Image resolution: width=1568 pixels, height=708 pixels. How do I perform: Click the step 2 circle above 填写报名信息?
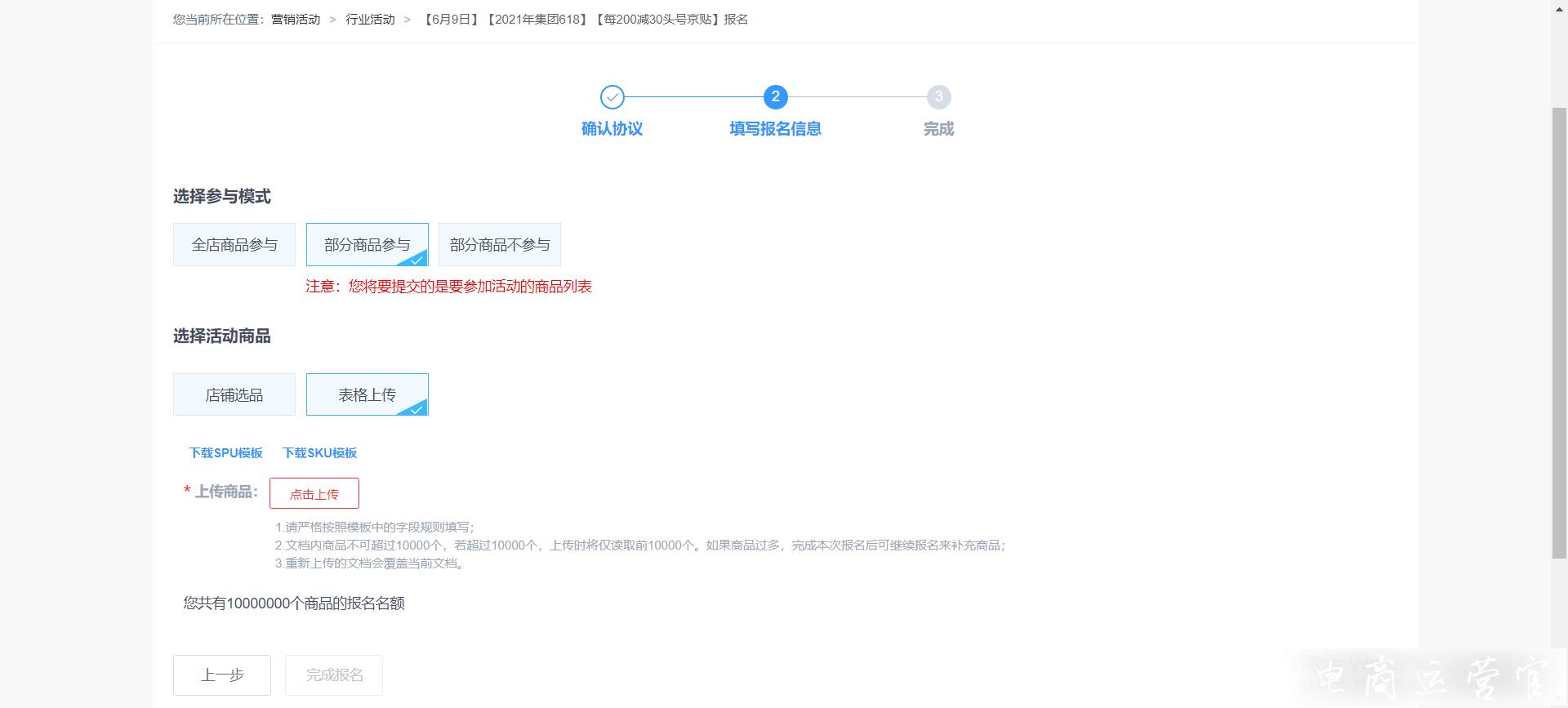pyautogui.click(x=775, y=97)
